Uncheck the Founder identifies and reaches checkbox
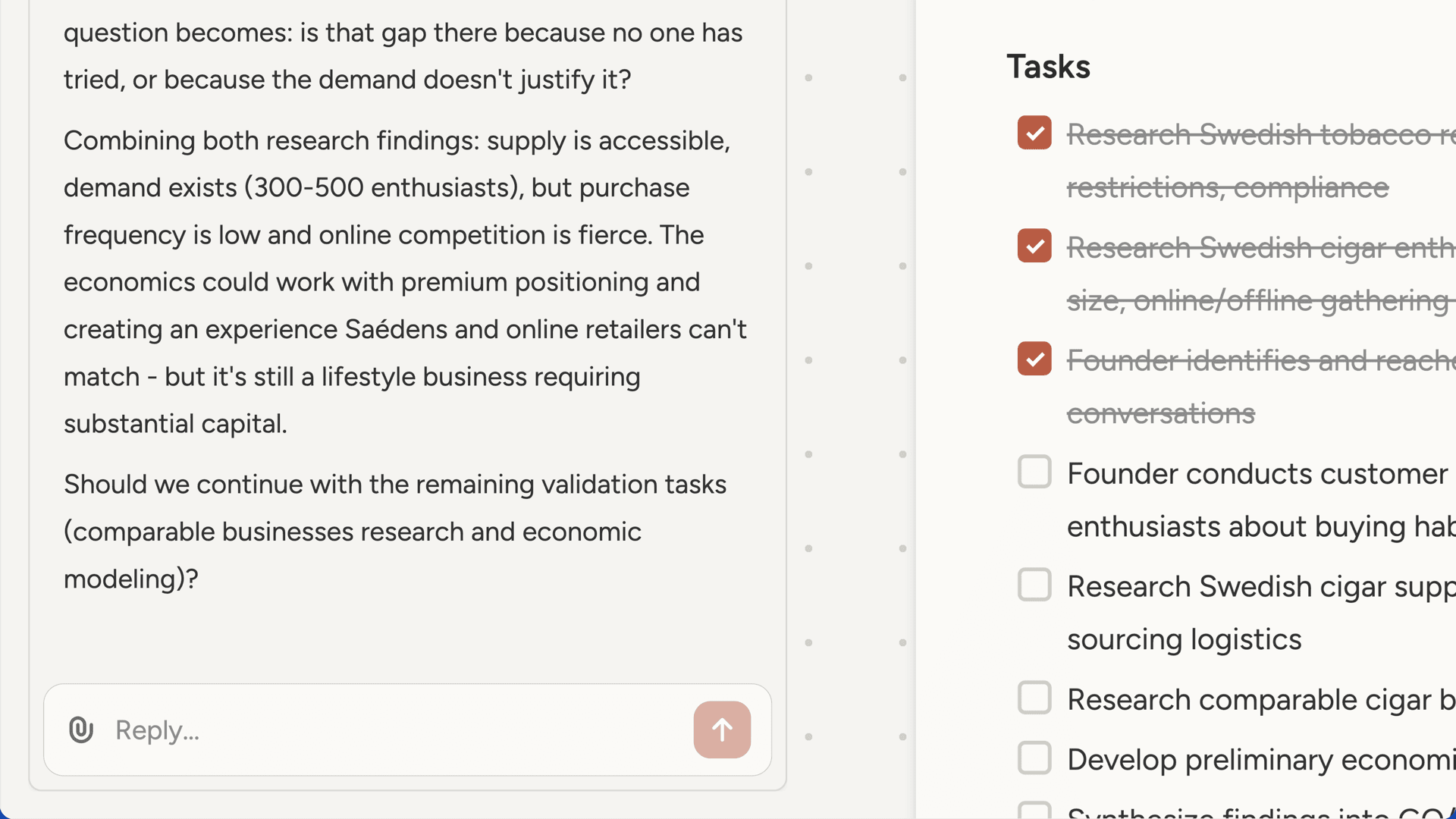Viewport: 1456px width, 819px height. [1034, 359]
